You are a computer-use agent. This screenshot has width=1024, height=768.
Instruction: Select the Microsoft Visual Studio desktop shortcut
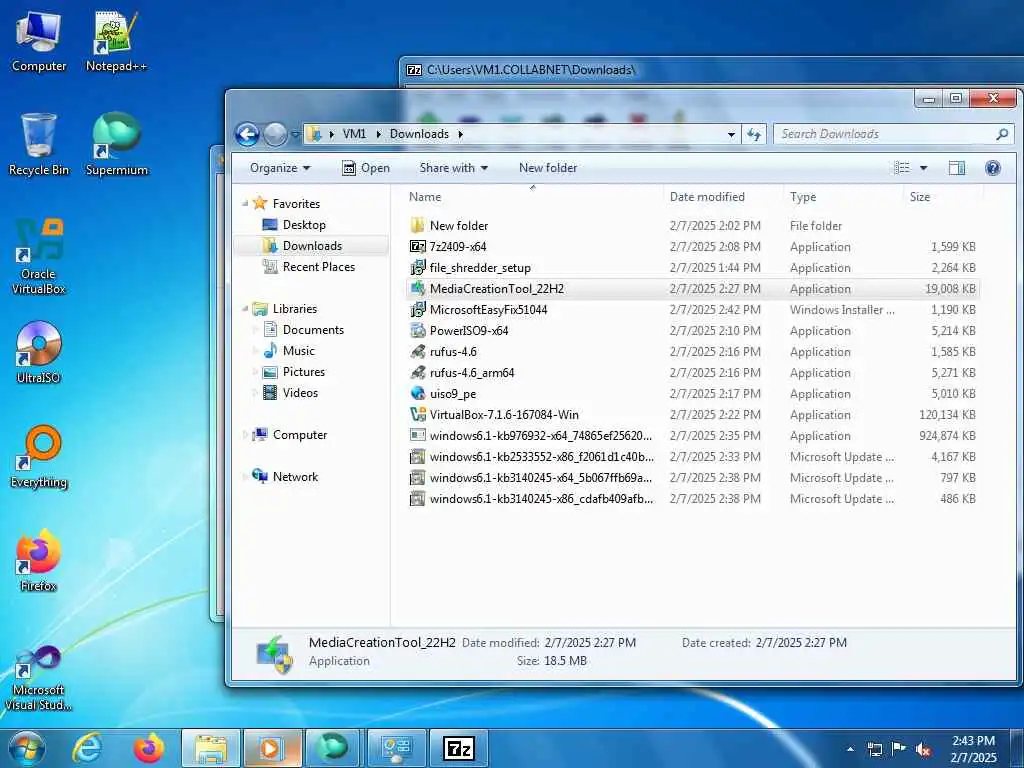(39, 677)
